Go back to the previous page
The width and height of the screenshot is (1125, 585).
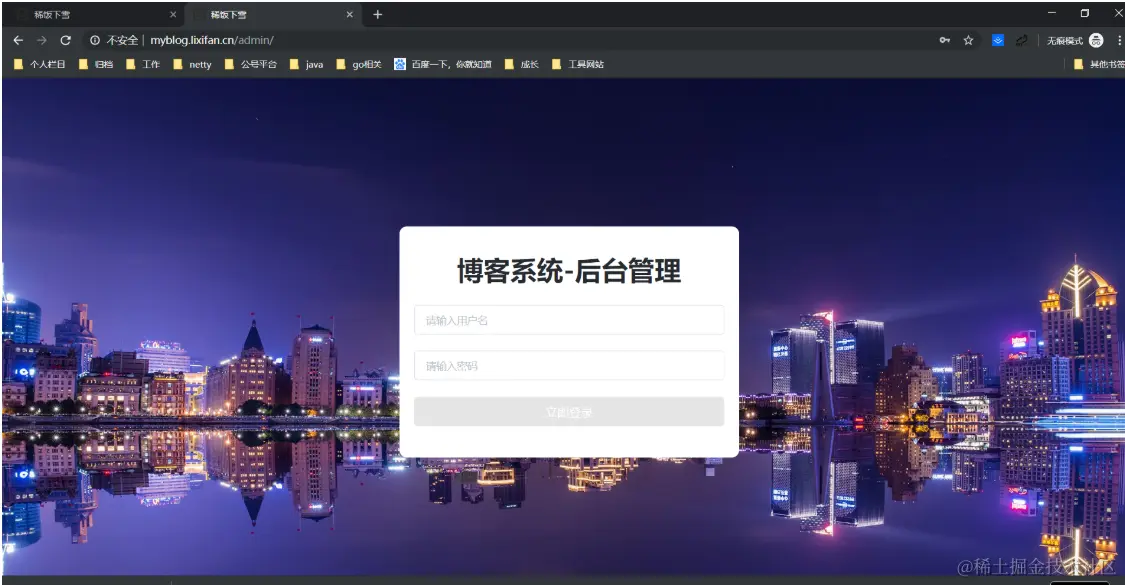point(18,40)
